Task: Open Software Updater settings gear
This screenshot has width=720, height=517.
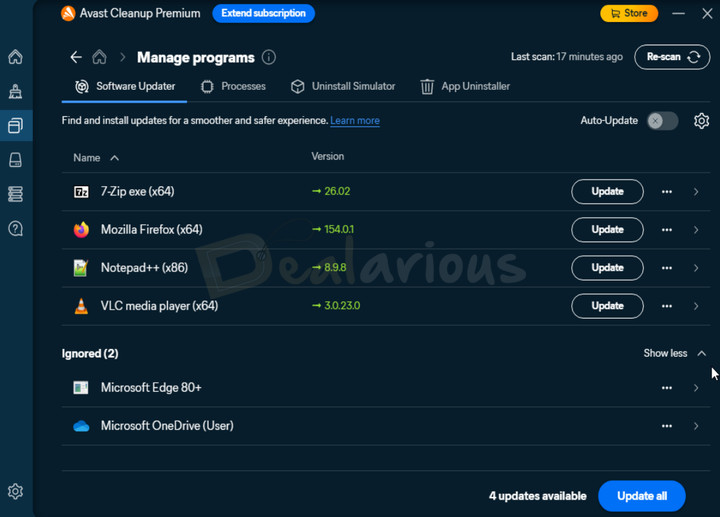Action: pos(701,121)
